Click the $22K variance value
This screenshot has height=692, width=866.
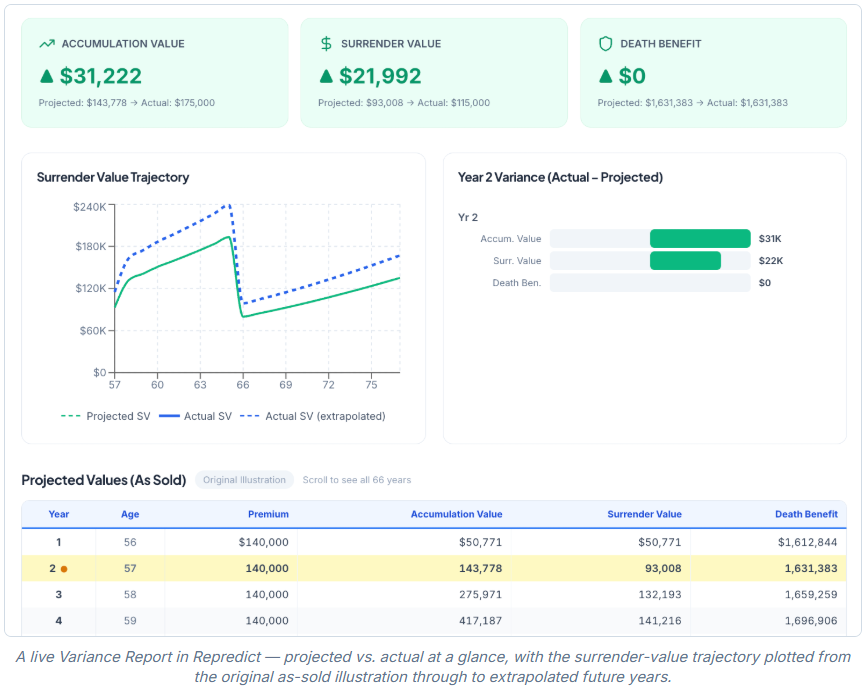tap(770, 261)
